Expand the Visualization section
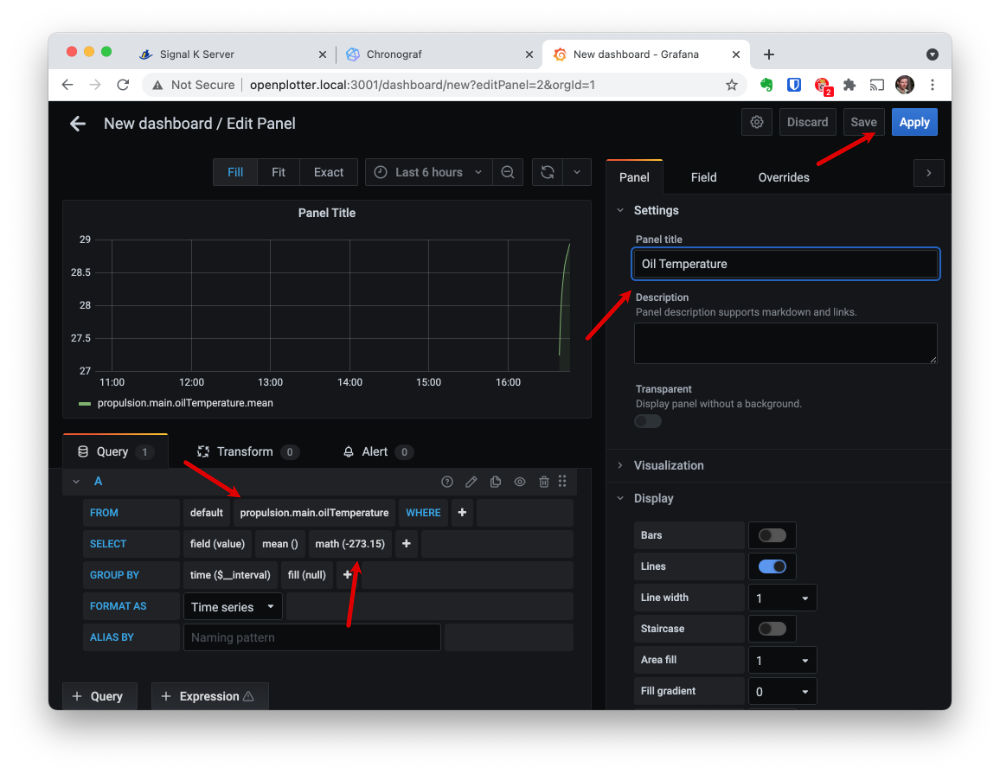 (x=669, y=465)
